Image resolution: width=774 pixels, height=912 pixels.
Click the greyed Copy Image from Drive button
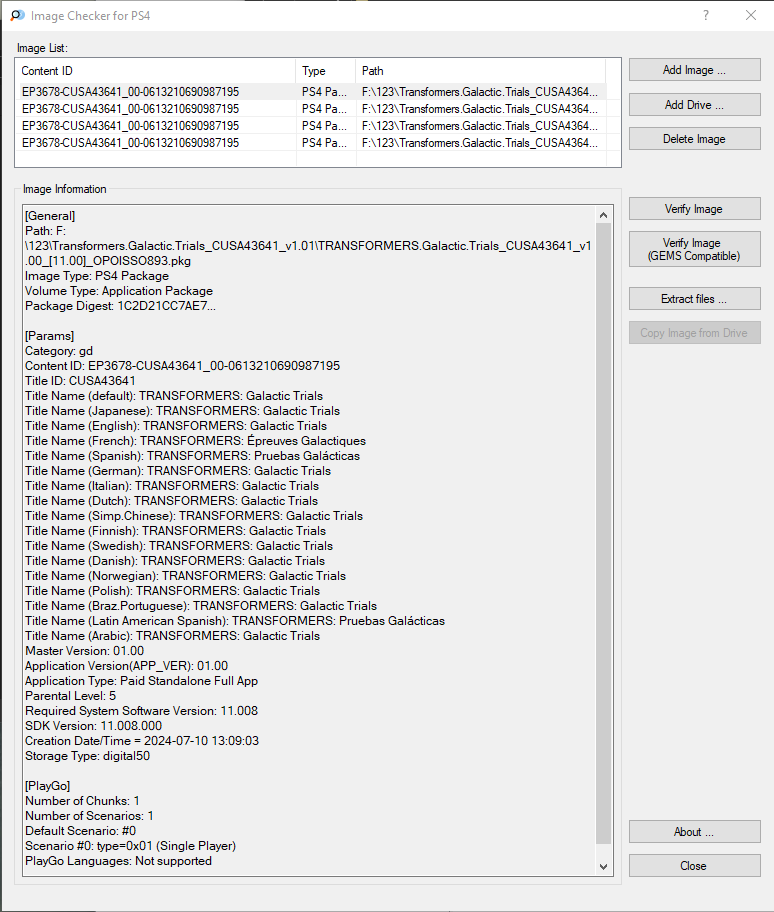point(694,333)
